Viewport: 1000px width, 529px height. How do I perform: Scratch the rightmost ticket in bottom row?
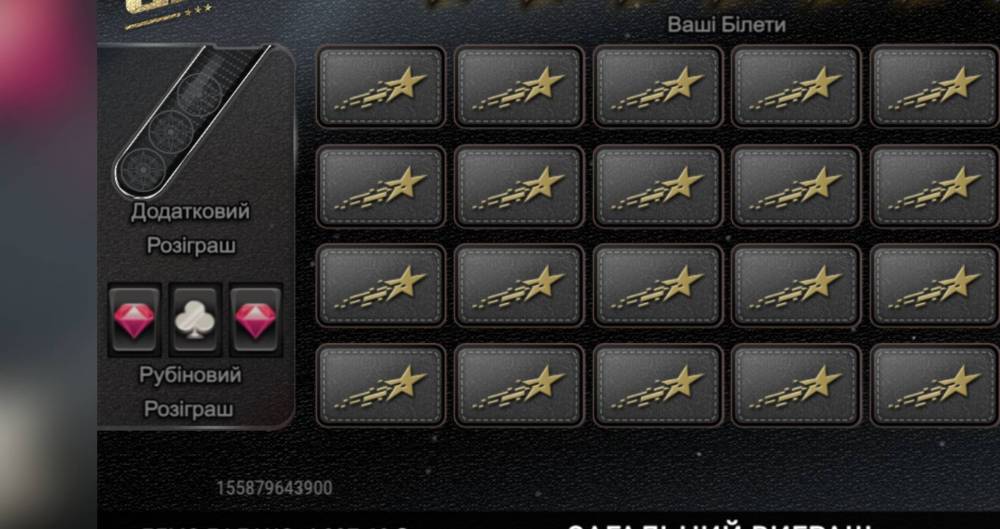(x=935, y=385)
